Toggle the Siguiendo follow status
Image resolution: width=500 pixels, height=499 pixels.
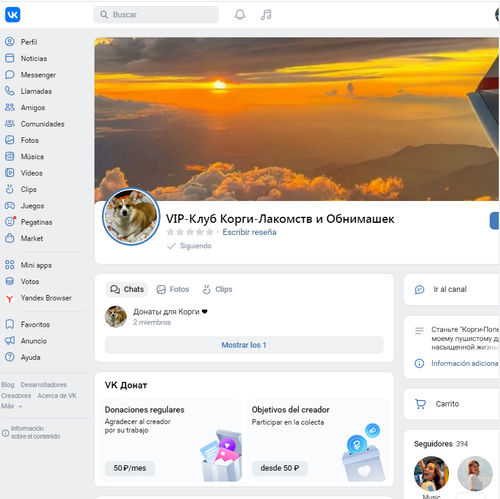[x=189, y=246]
